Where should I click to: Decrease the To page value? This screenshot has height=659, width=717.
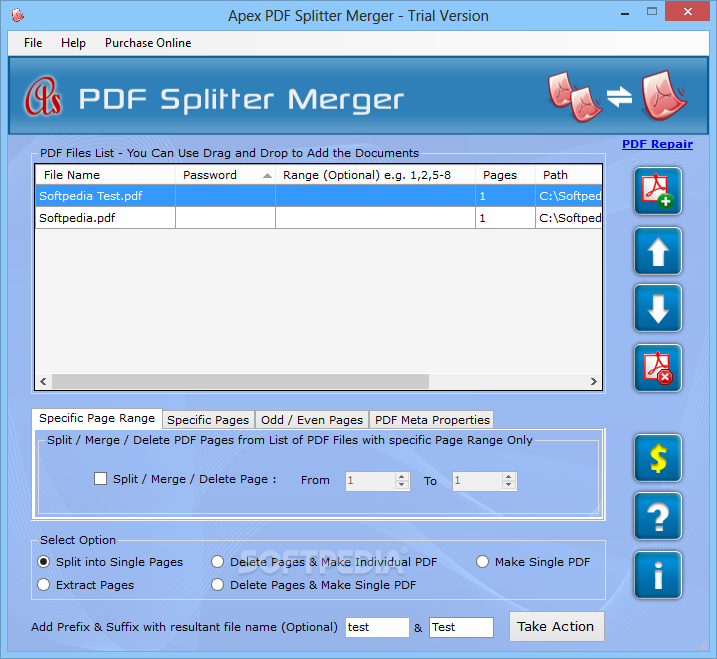click(x=508, y=485)
